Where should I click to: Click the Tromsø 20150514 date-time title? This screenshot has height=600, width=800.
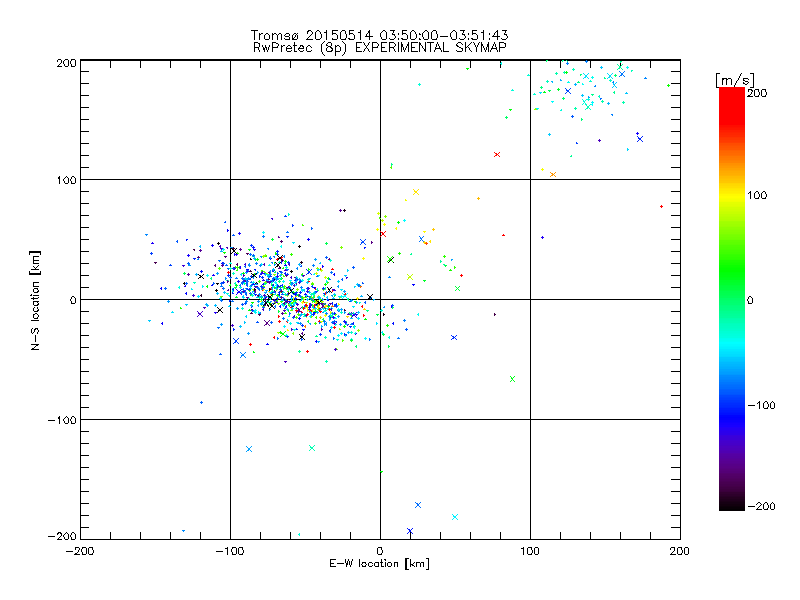click(379, 35)
